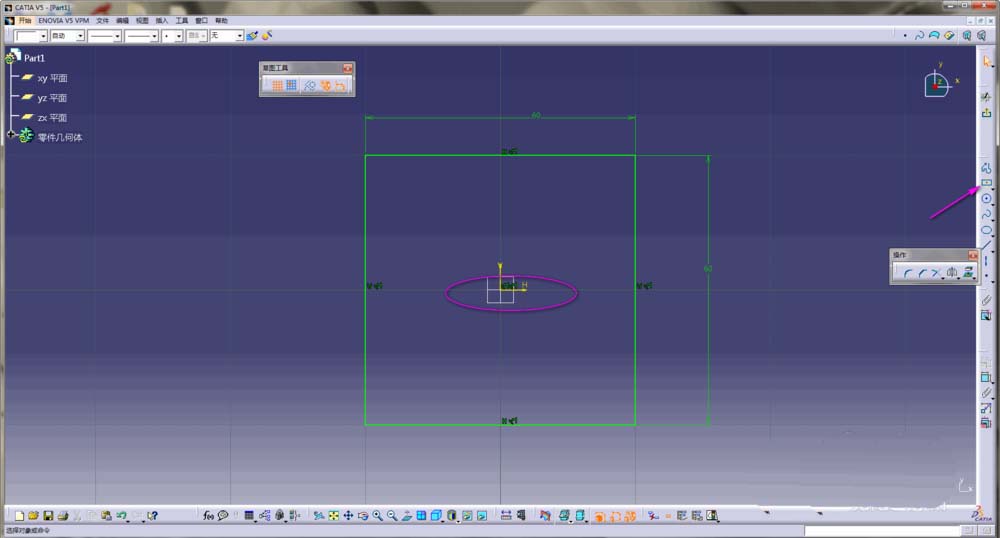The height and width of the screenshot is (538, 1000).
Task: Toggle Geometrical Constraints in Sketch tools
Action: click(325, 85)
